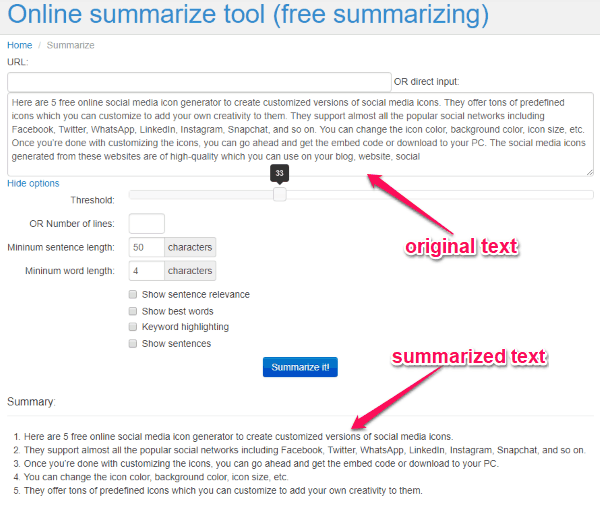Focus the URL input field
The width and height of the screenshot is (600, 514).
[x=198, y=81]
